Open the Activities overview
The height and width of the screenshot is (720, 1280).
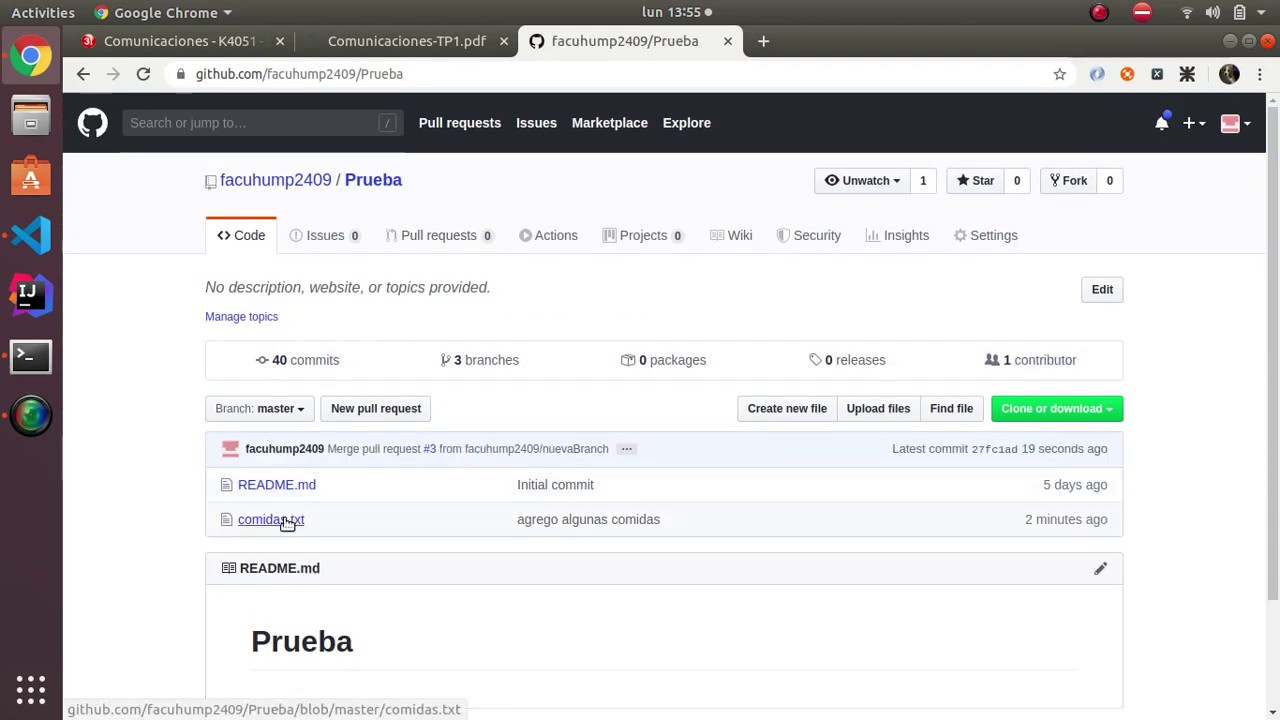tap(43, 12)
